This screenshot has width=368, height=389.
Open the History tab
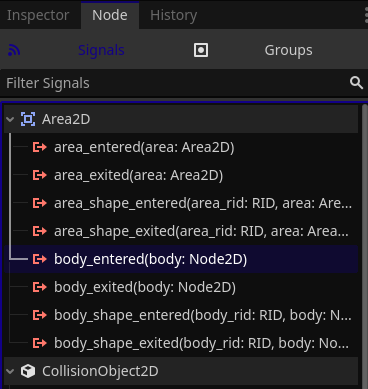174,15
